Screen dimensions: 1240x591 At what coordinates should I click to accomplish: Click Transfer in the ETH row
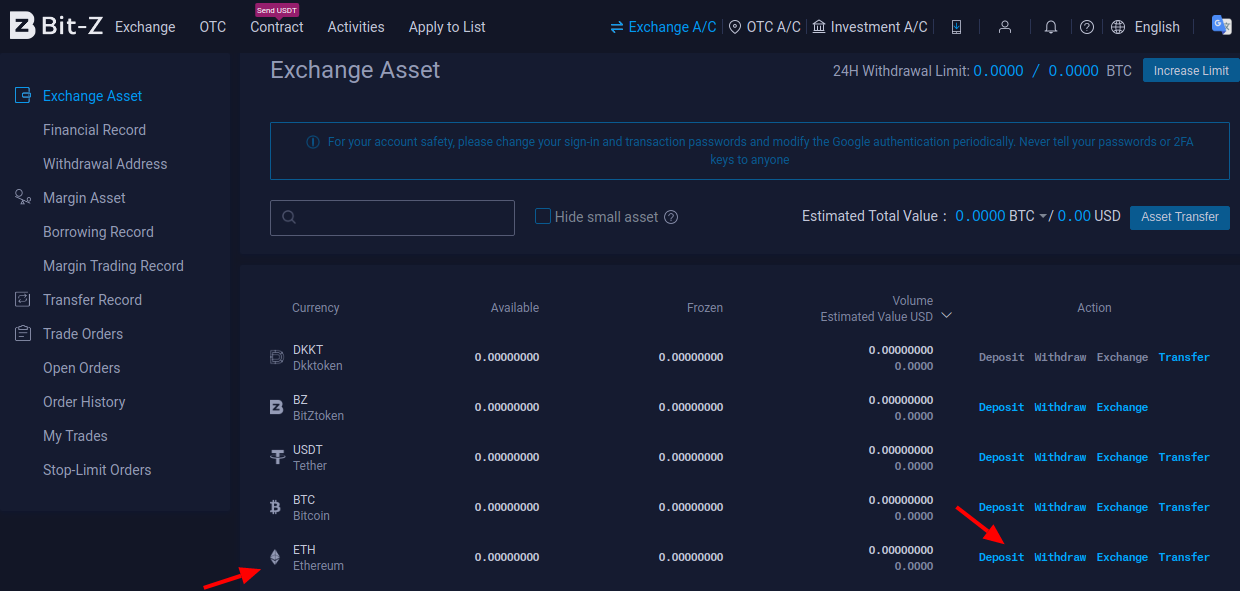click(1184, 557)
